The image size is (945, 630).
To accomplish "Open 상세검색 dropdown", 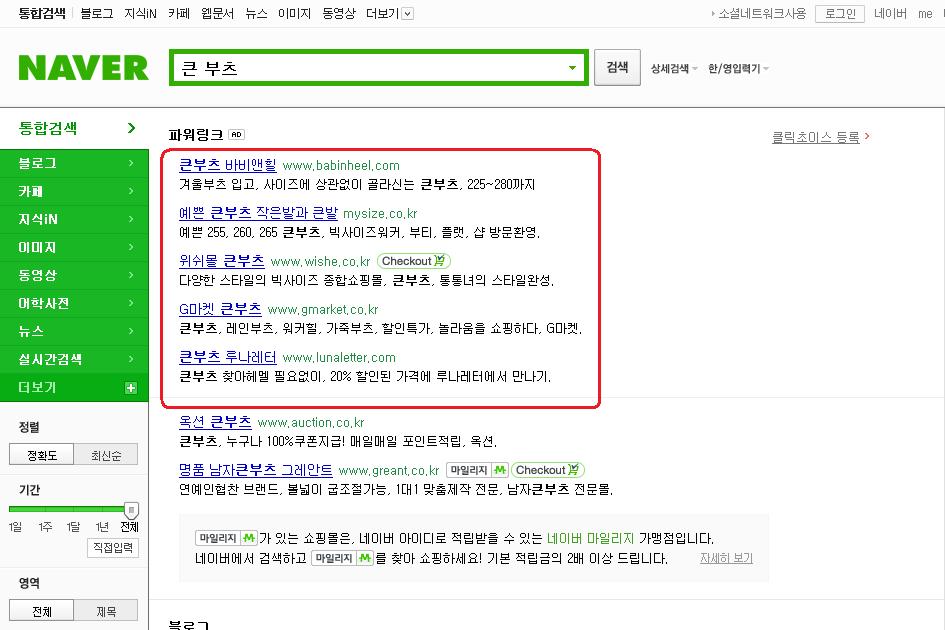I will point(674,68).
